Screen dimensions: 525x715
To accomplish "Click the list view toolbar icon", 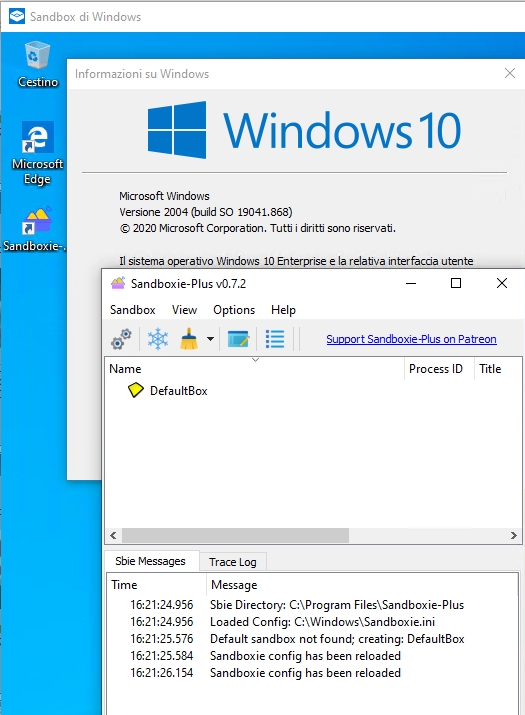I will tap(275, 339).
